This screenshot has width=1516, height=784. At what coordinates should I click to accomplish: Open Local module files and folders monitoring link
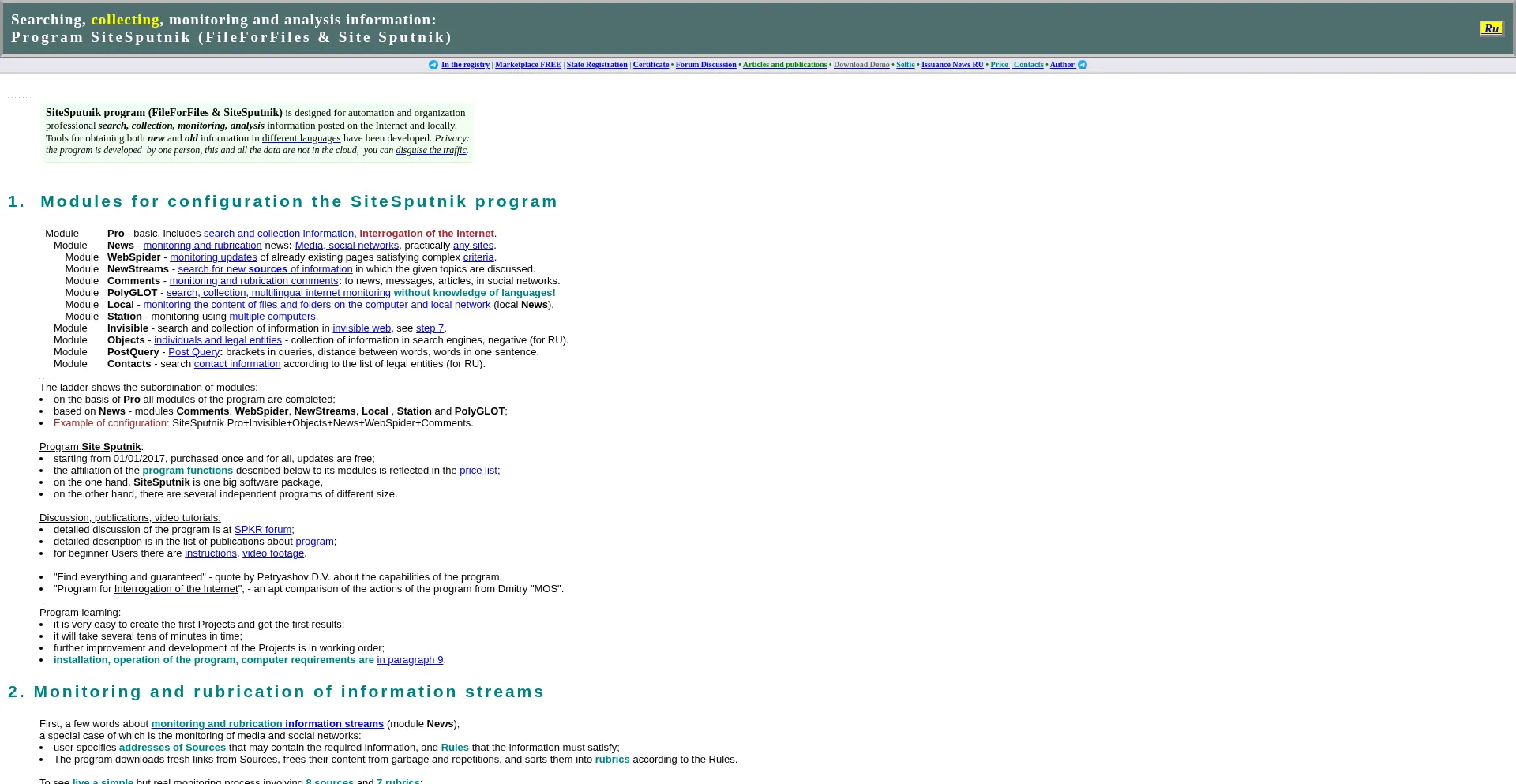point(317,305)
